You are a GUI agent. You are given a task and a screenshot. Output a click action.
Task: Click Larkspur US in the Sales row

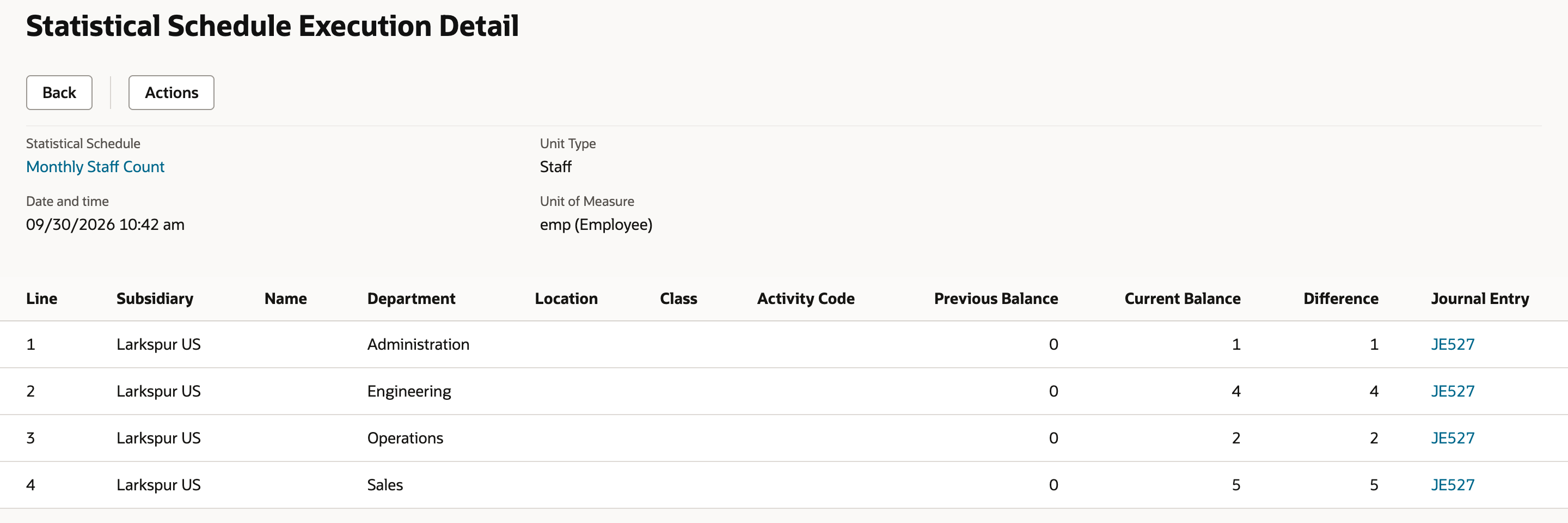click(x=158, y=485)
